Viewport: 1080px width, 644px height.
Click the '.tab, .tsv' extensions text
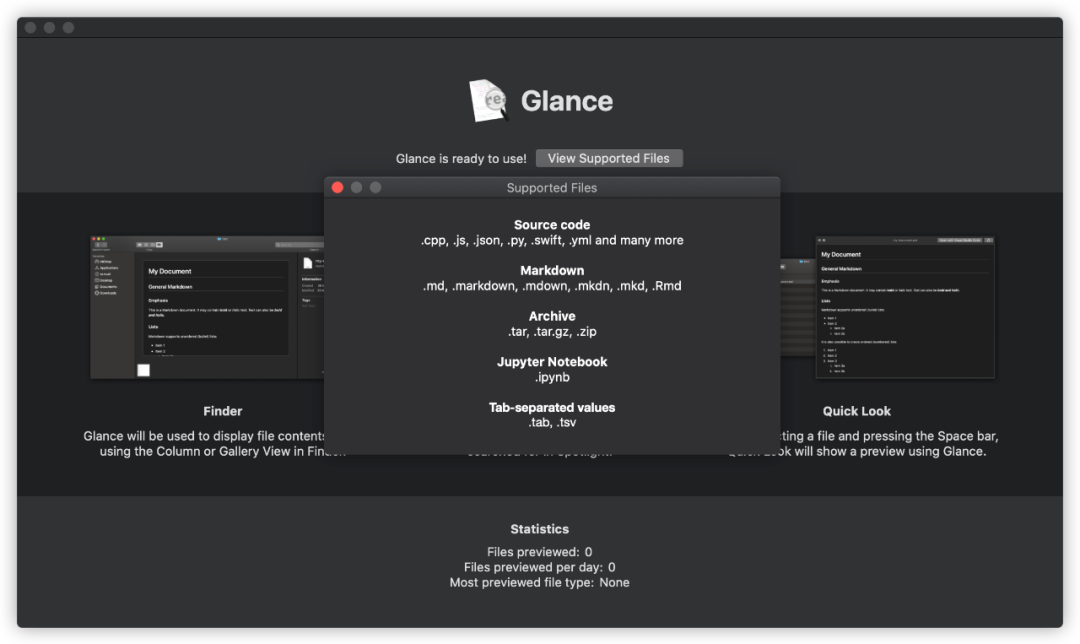pos(552,422)
